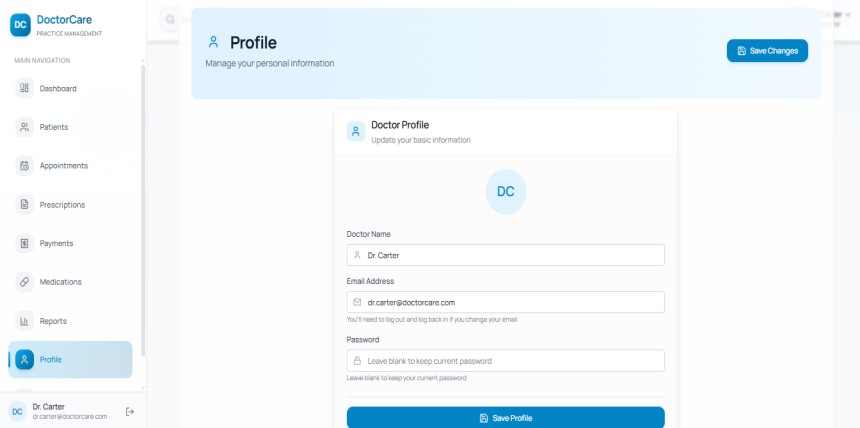The width and height of the screenshot is (860, 428).
Task: Open the Dashboard icon in sidebar
Action: click(x=25, y=88)
